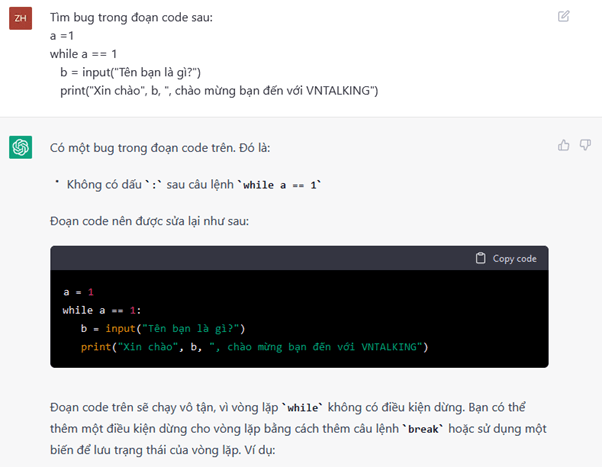Click the "a =1" line in user's prompt
Screen dimensions: 602x467
[62, 36]
